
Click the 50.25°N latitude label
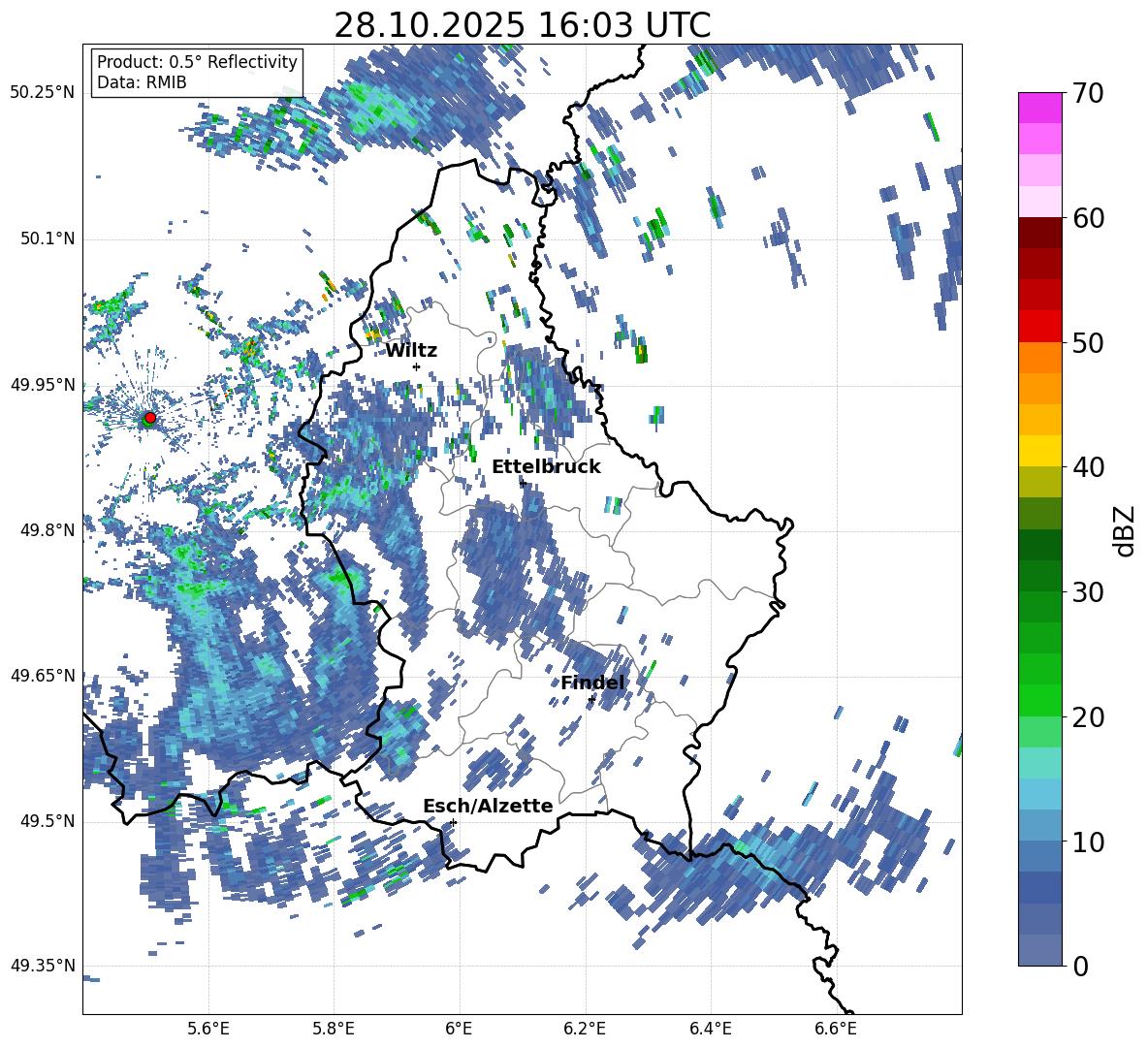[43, 93]
